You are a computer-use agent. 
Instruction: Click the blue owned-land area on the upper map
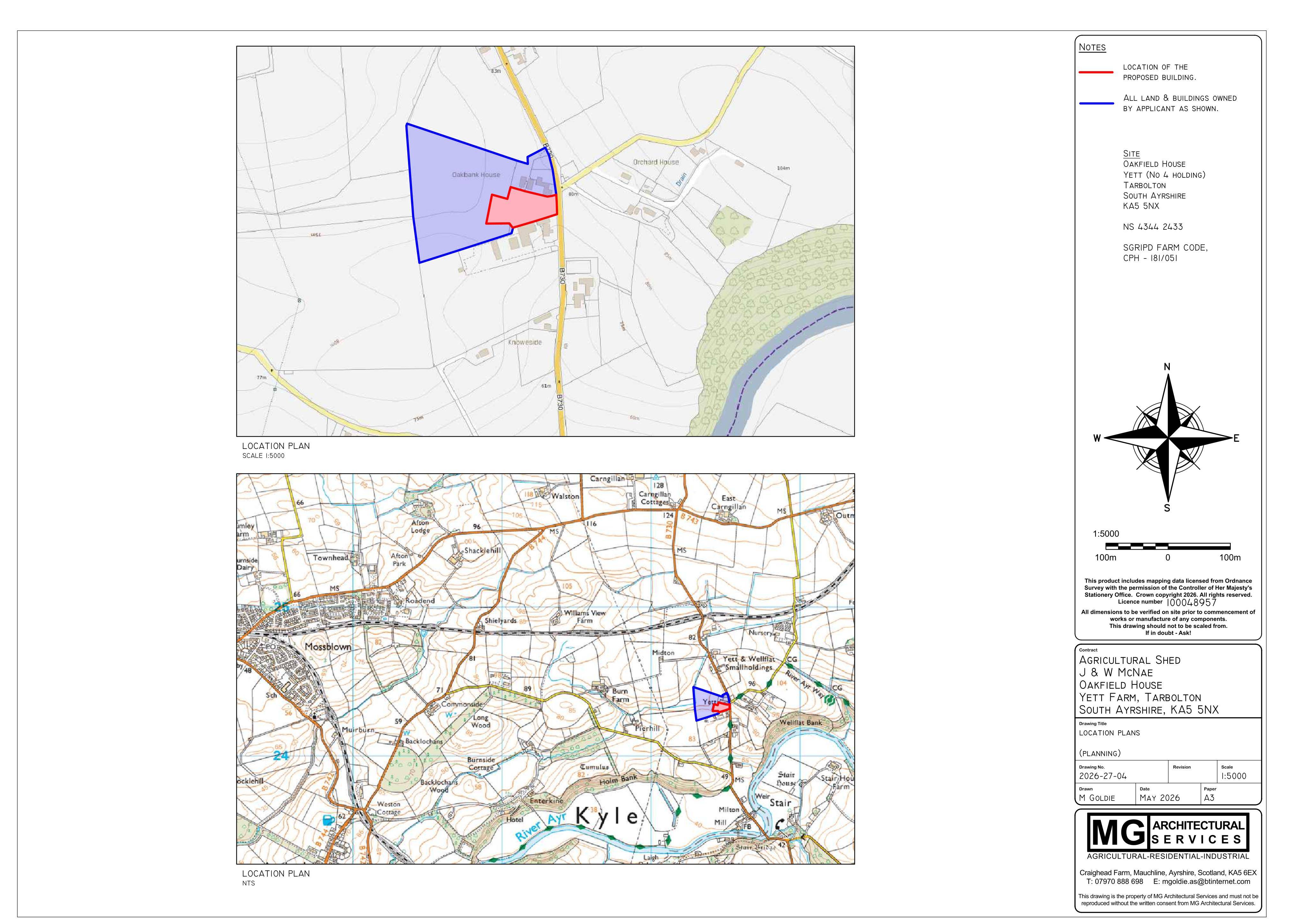coord(455,194)
